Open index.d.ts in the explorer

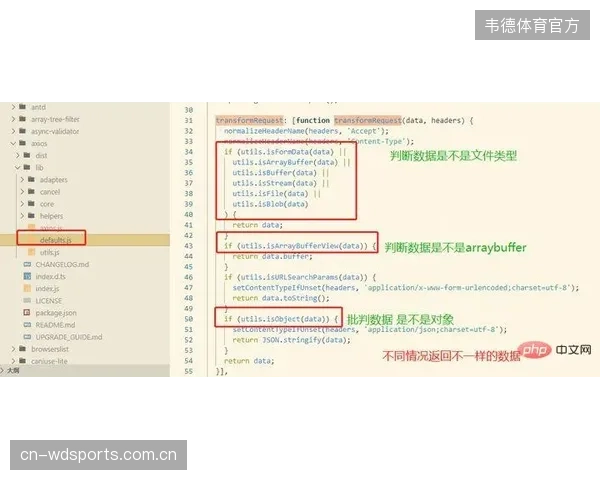click(51, 276)
